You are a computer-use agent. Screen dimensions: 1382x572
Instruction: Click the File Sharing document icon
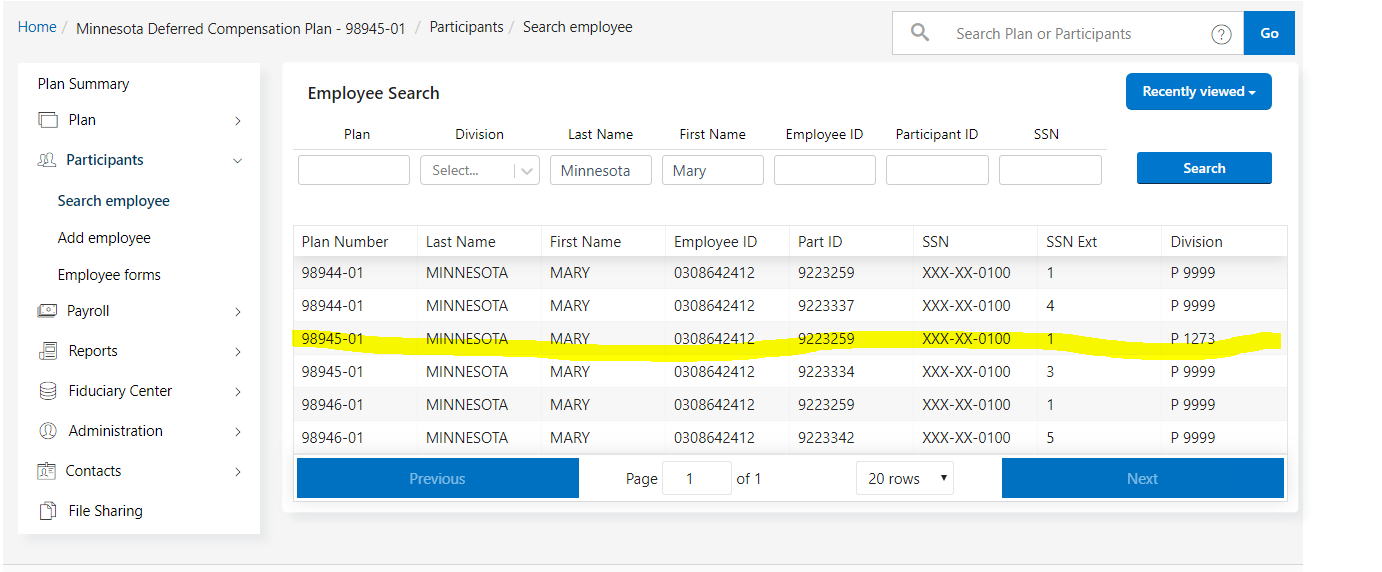tap(48, 511)
